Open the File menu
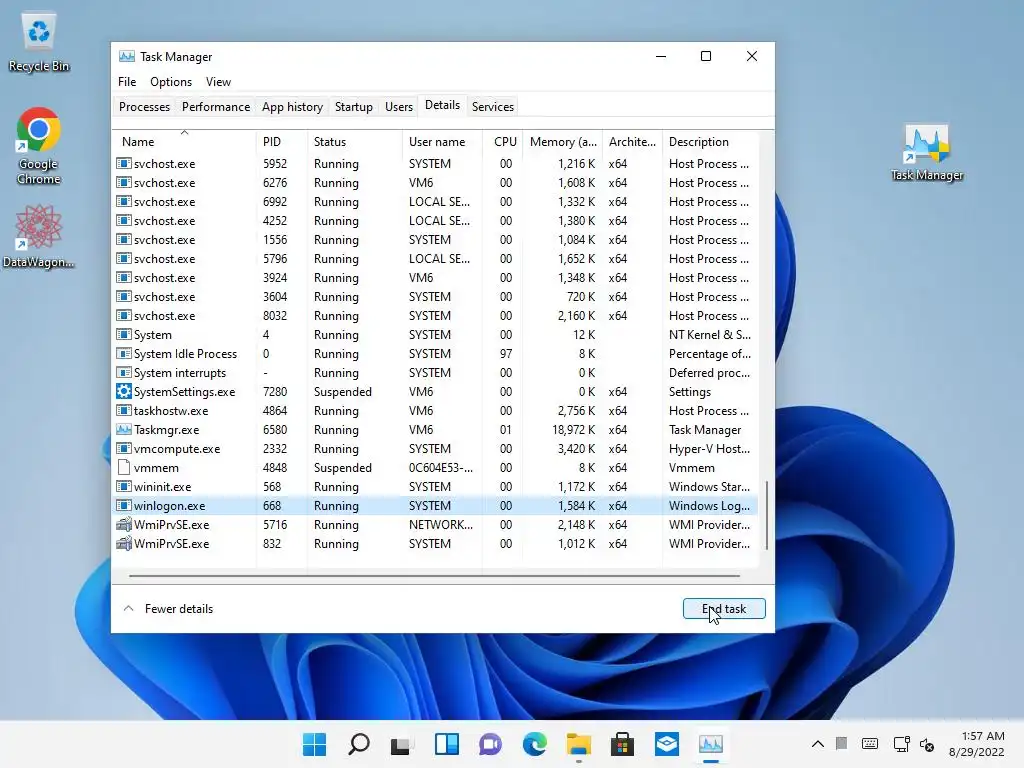 [127, 82]
